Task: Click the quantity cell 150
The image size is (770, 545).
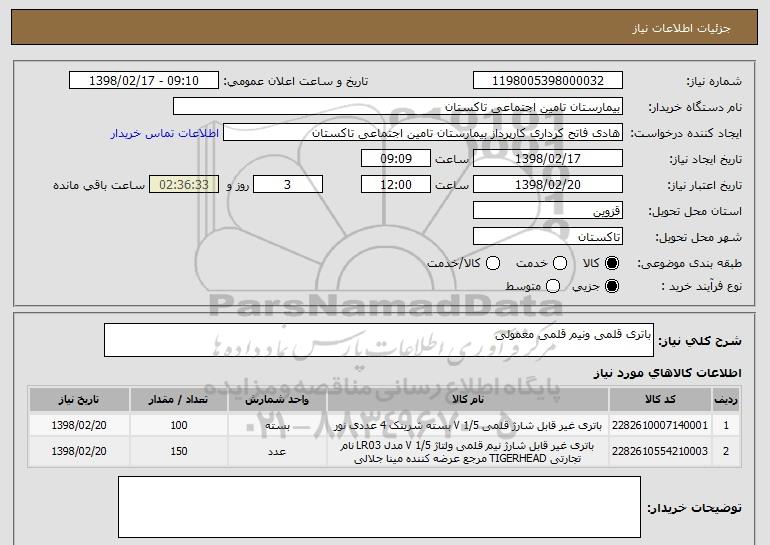Action: click(x=179, y=451)
